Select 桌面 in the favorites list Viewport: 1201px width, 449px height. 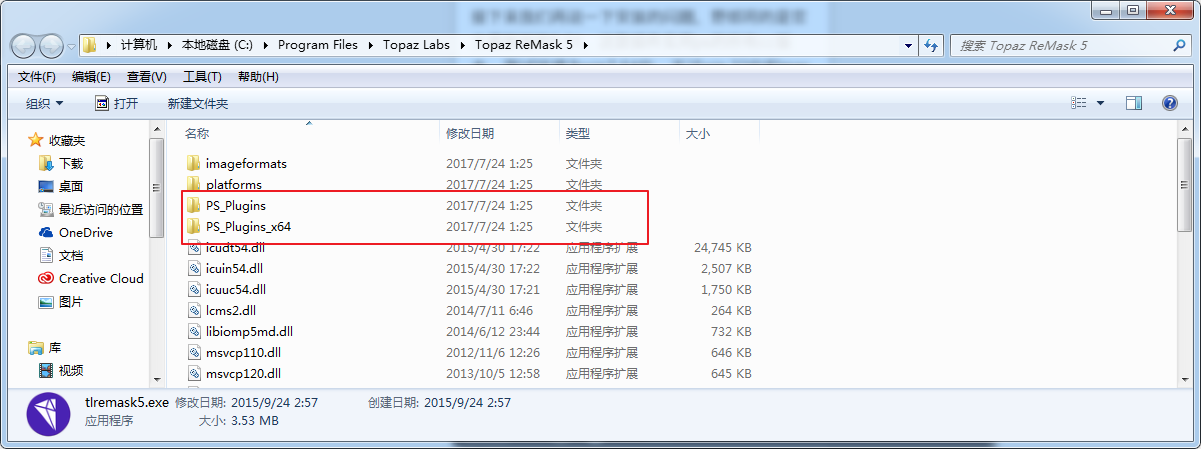click(x=71, y=186)
